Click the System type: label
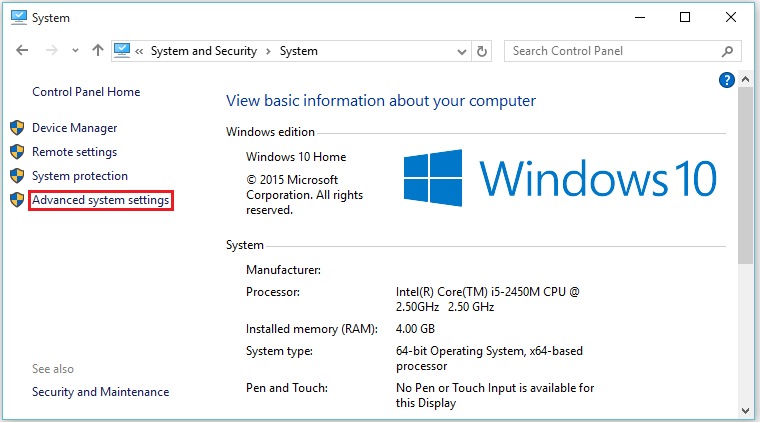The height and width of the screenshot is (423, 760). pyautogui.click(x=279, y=351)
